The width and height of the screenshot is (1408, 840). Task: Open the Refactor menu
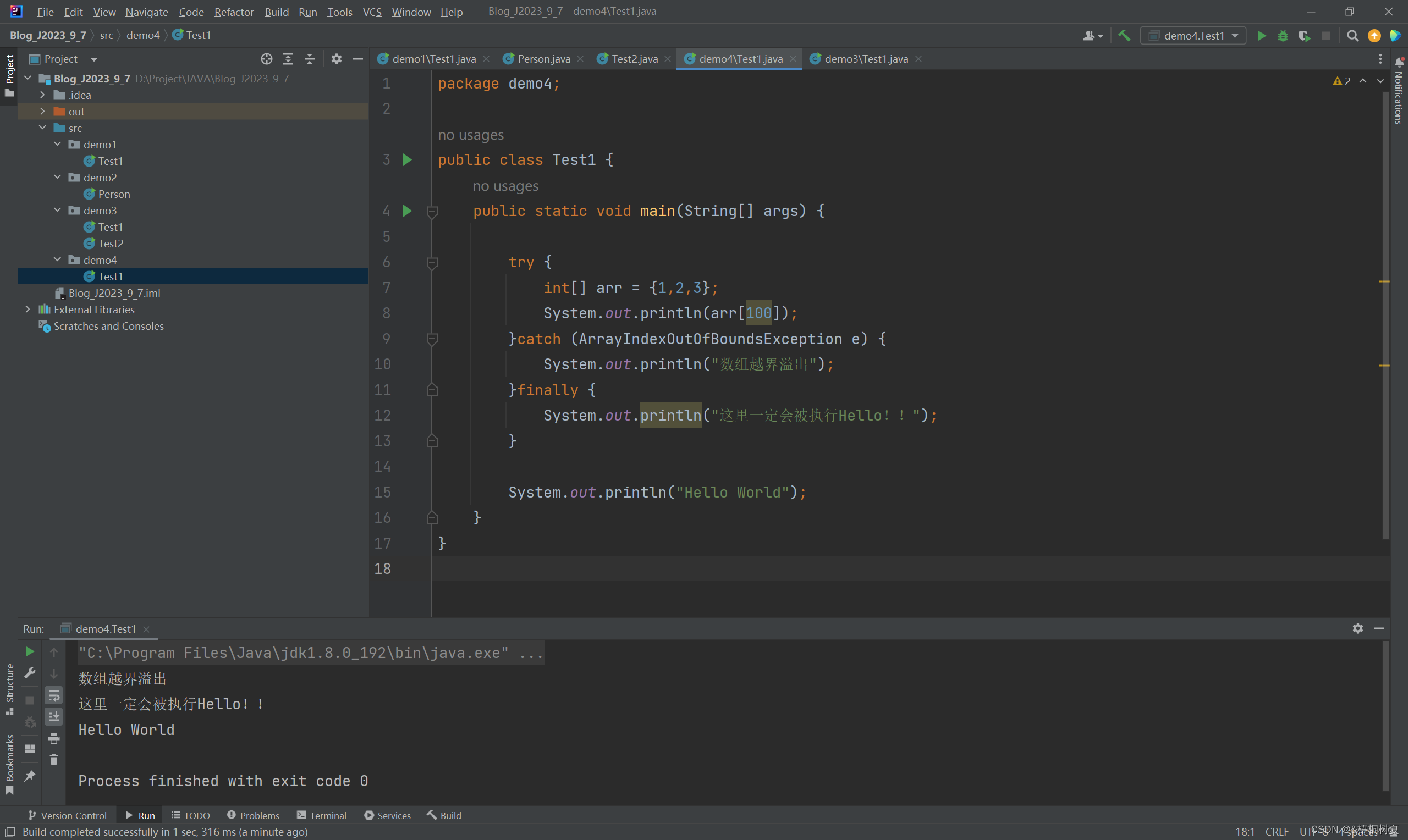point(234,12)
